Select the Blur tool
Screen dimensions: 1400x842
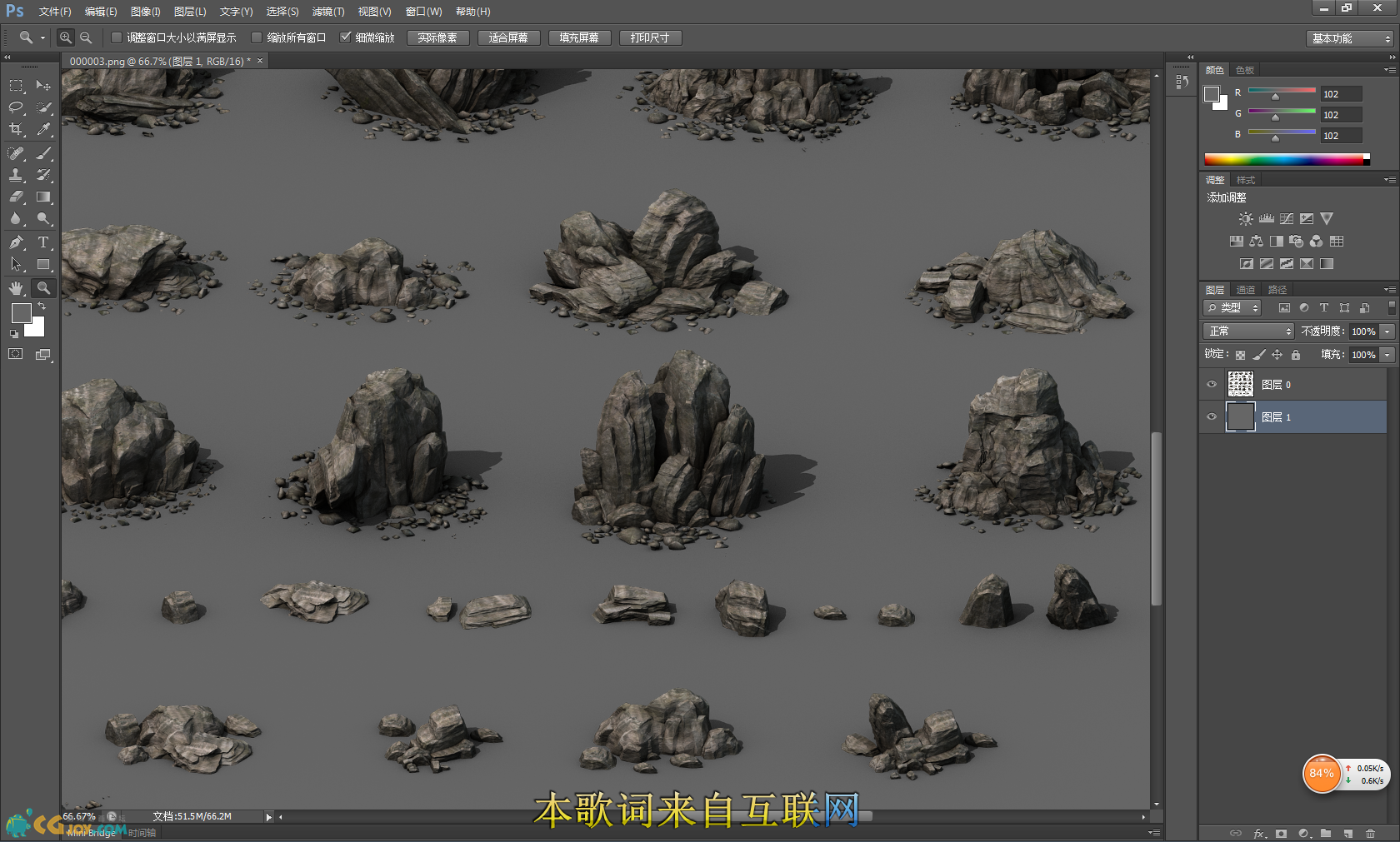pos(16,218)
